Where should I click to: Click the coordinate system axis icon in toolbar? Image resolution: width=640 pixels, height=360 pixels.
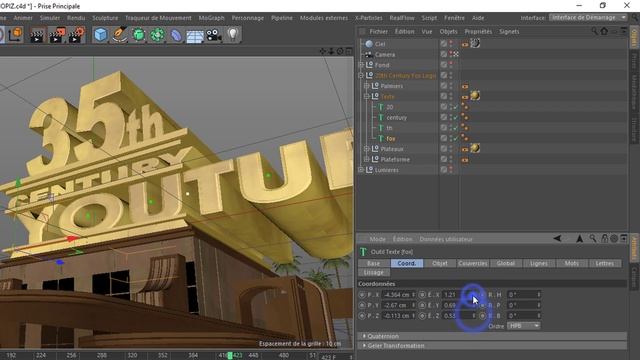[x=16, y=34]
